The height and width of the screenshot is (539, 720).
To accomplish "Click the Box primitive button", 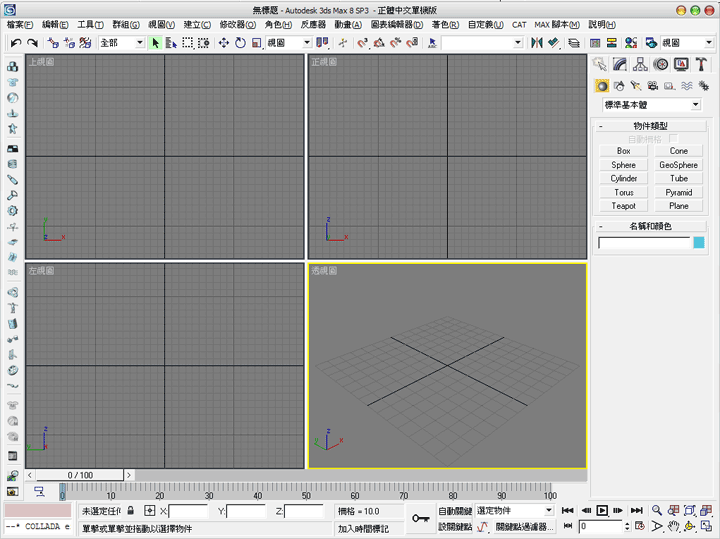I will pos(624,151).
